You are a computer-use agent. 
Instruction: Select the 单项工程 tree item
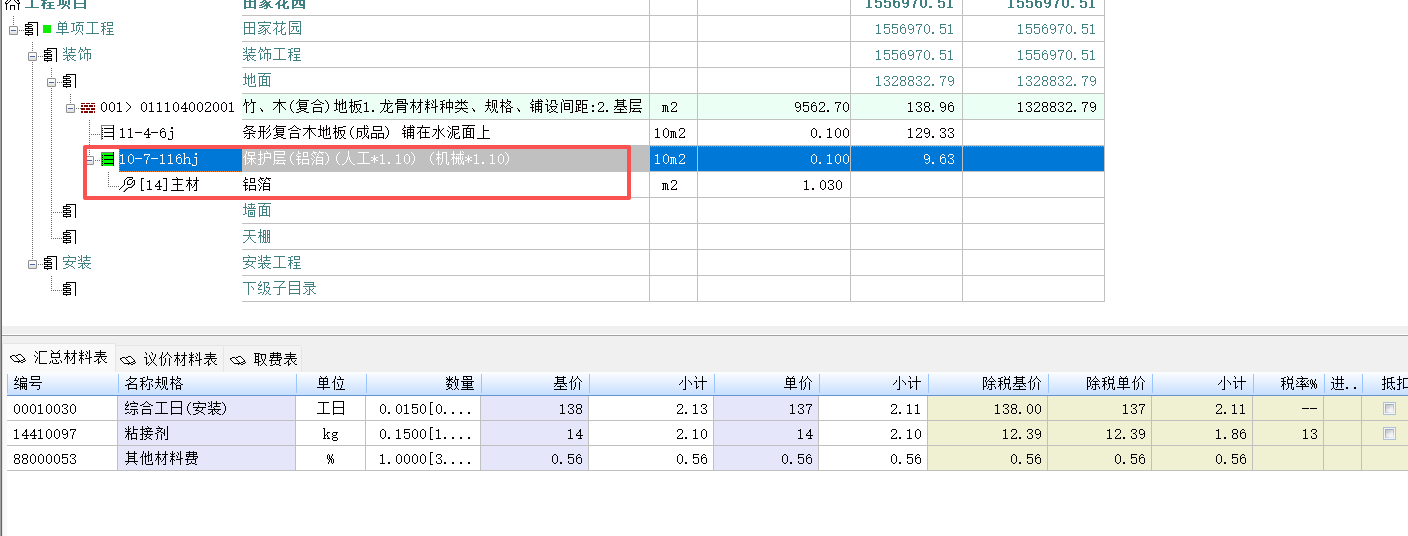[x=85, y=29]
